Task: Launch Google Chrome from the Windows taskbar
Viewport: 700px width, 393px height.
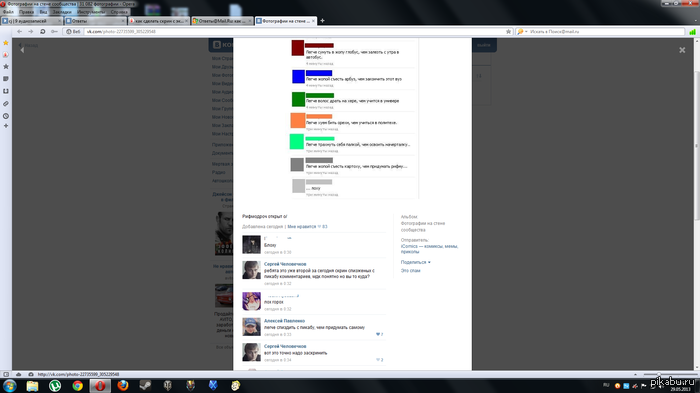Action: coord(78,385)
